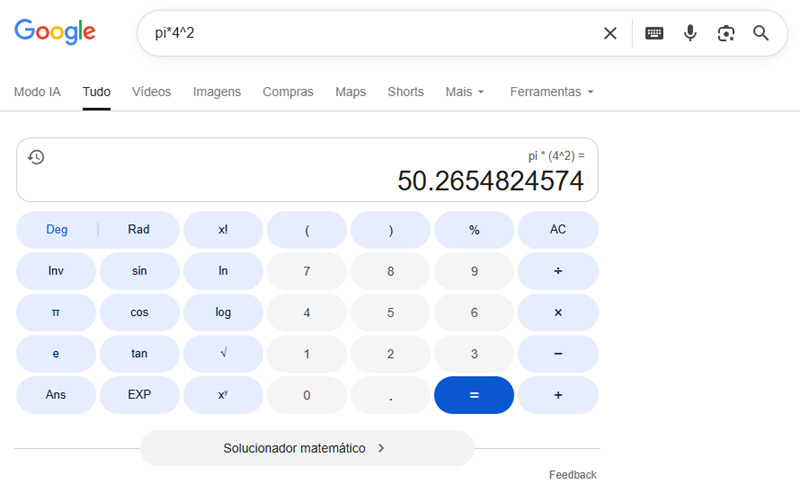
Task: Click the AC clear button
Action: tap(558, 230)
